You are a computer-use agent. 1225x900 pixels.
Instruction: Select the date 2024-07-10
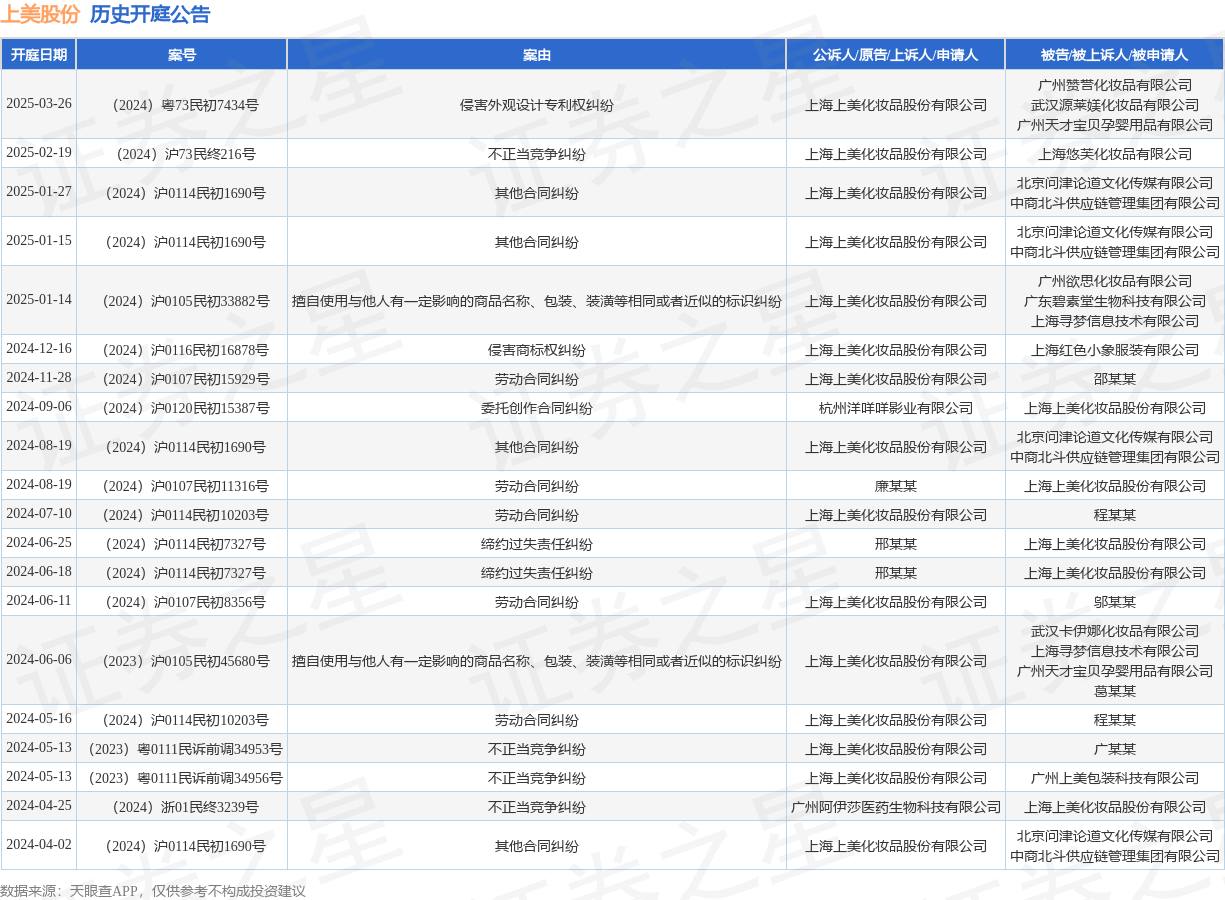click(x=39, y=514)
